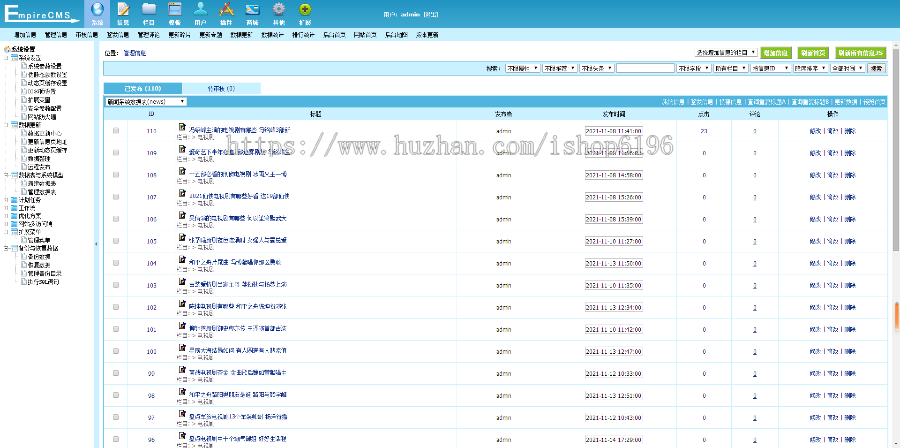
Task: Open the news data table (news) dropdown
Action: [146, 102]
